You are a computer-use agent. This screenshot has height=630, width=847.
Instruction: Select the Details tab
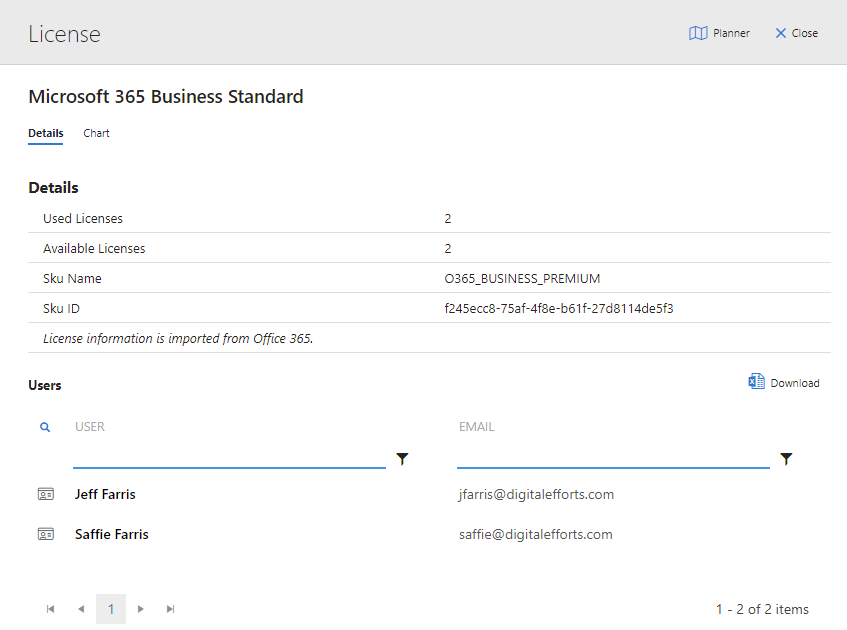point(46,133)
